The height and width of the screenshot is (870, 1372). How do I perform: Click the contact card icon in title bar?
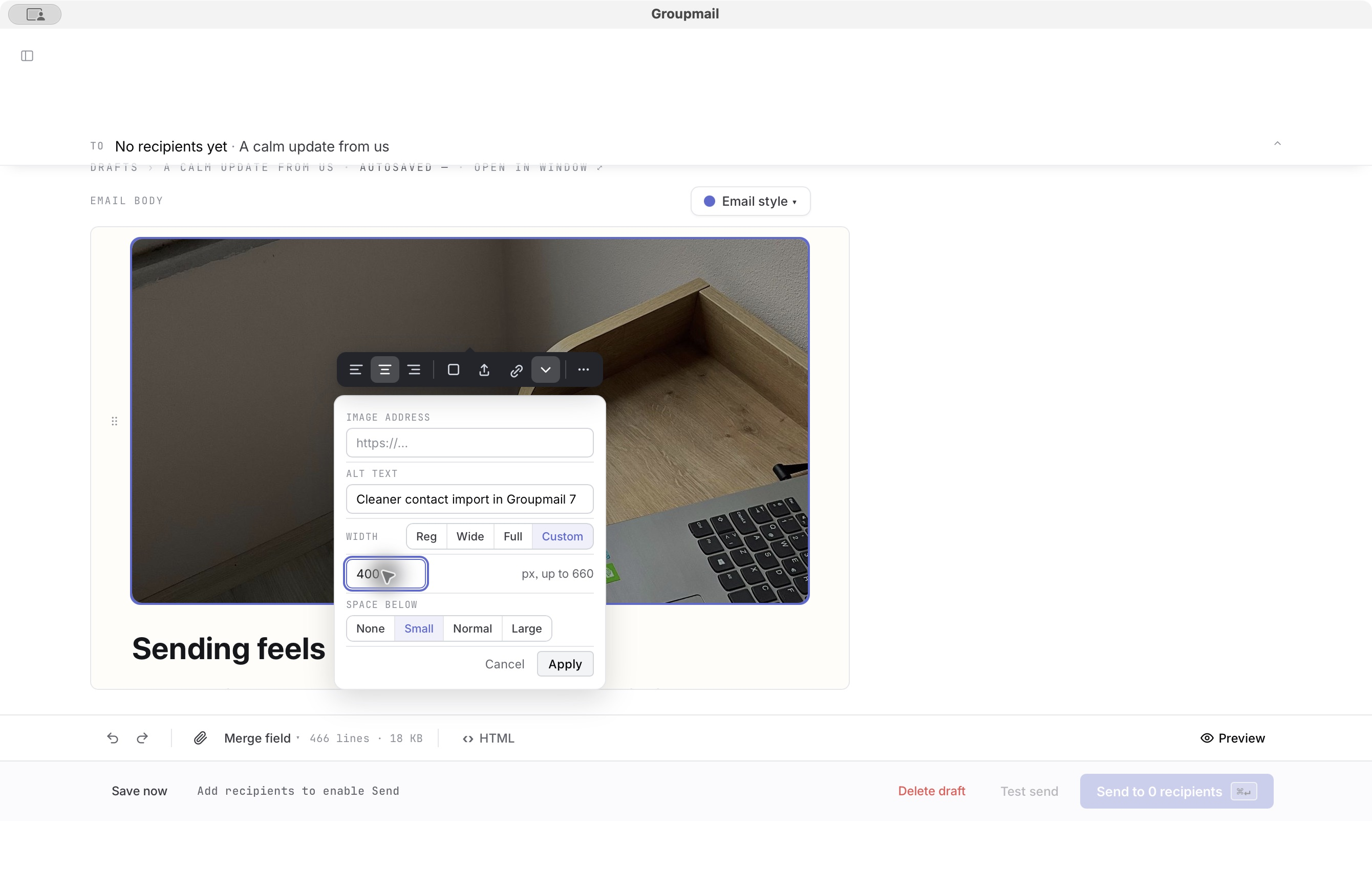(35, 14)
